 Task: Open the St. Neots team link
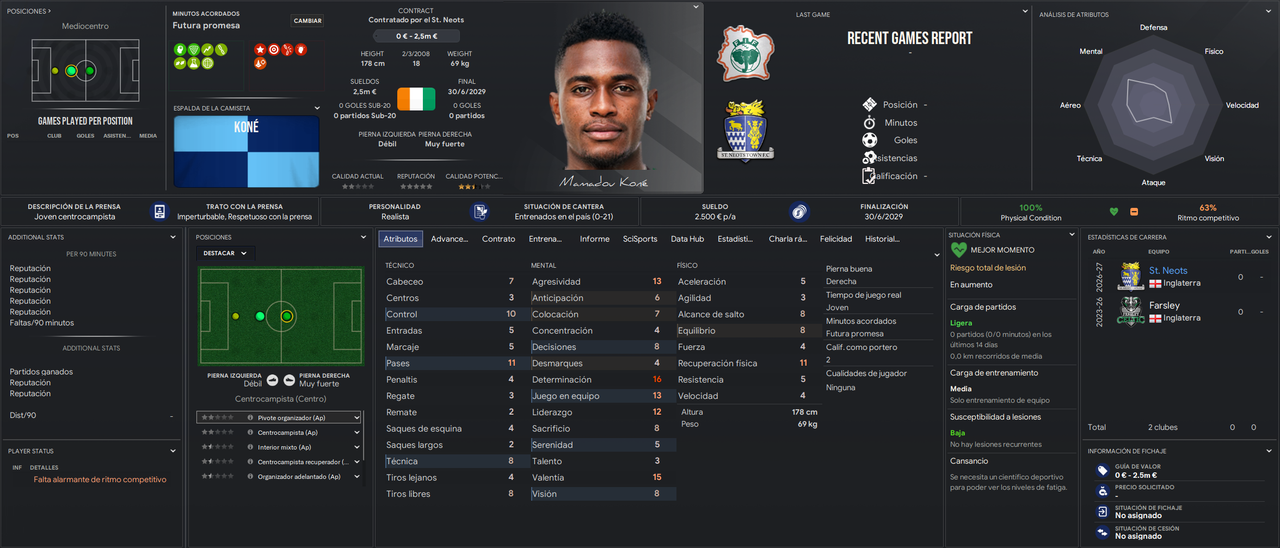pyautogui.click(x=1168, y=270)
